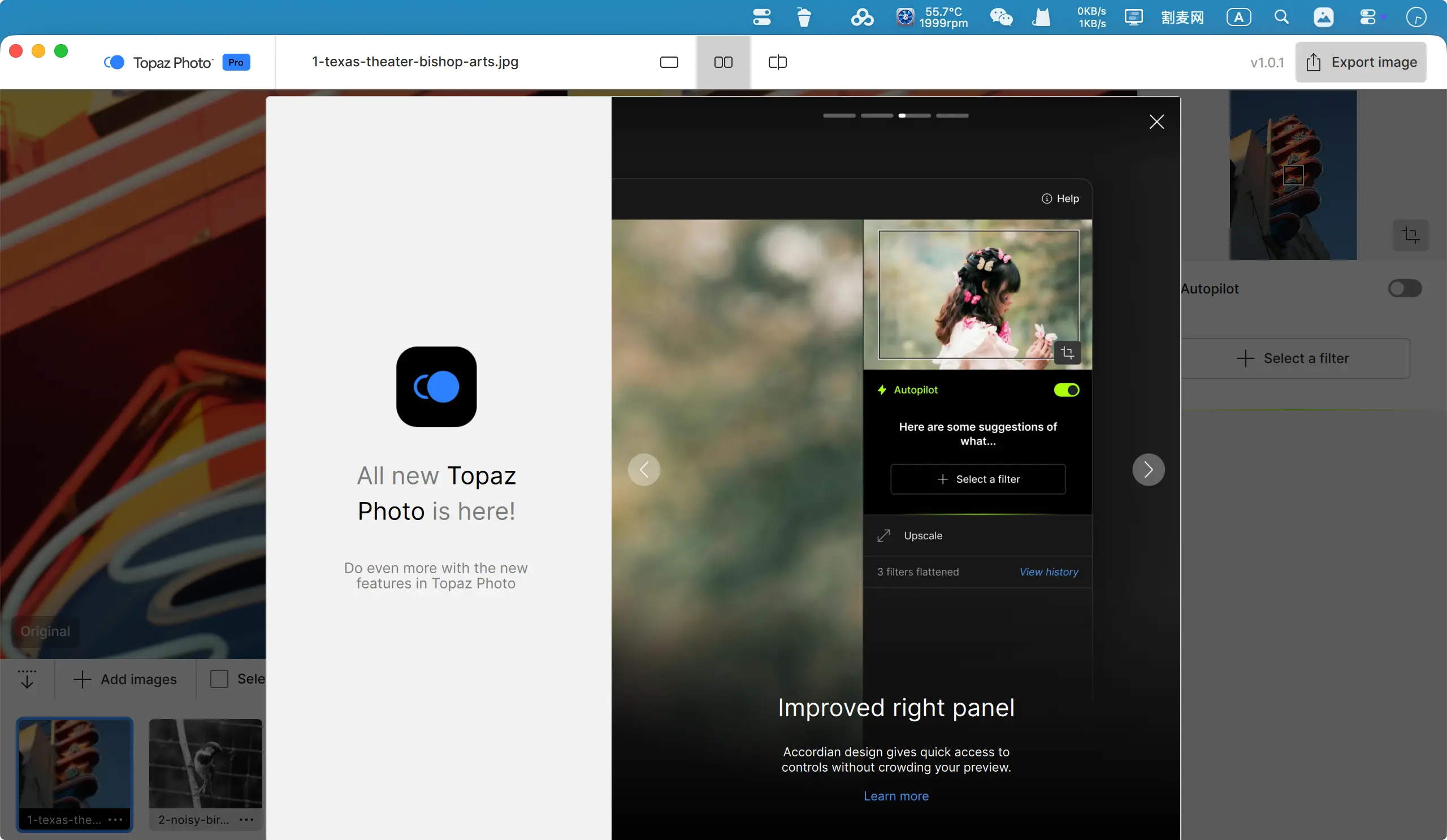Go to previous slide with the left chevron
Screen dimensions: 1447x840
(x=644, y=470)
